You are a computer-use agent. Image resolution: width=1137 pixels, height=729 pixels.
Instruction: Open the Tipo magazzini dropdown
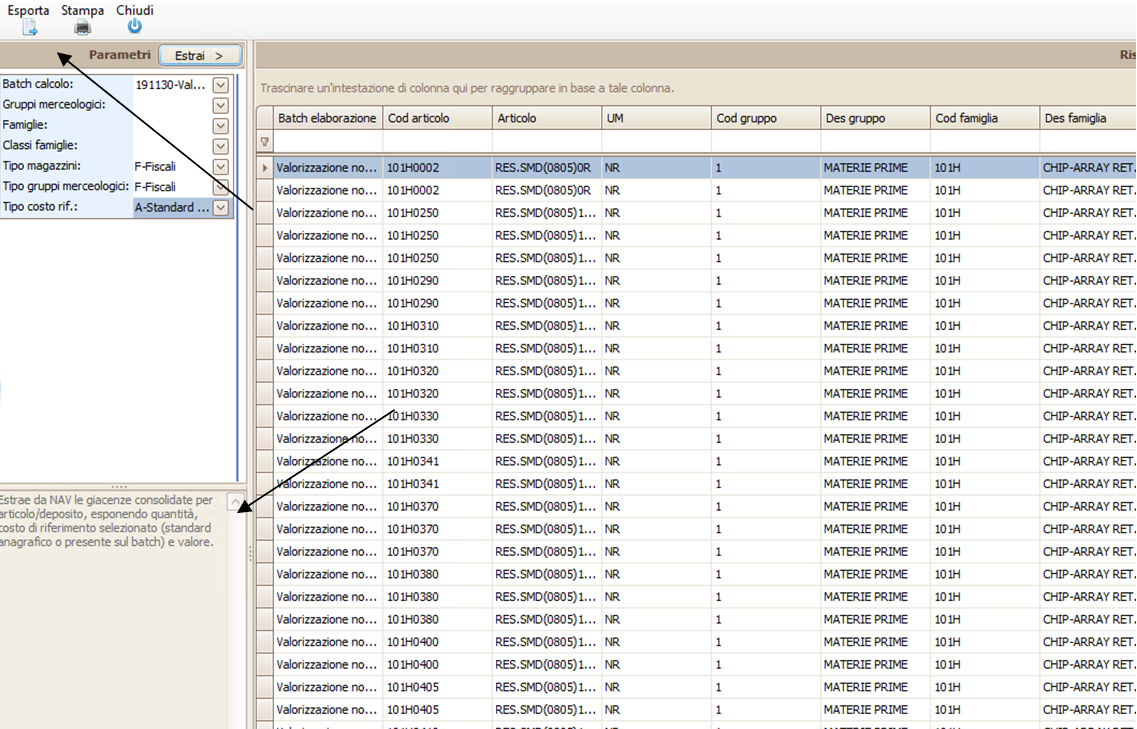tap(221, 167)
